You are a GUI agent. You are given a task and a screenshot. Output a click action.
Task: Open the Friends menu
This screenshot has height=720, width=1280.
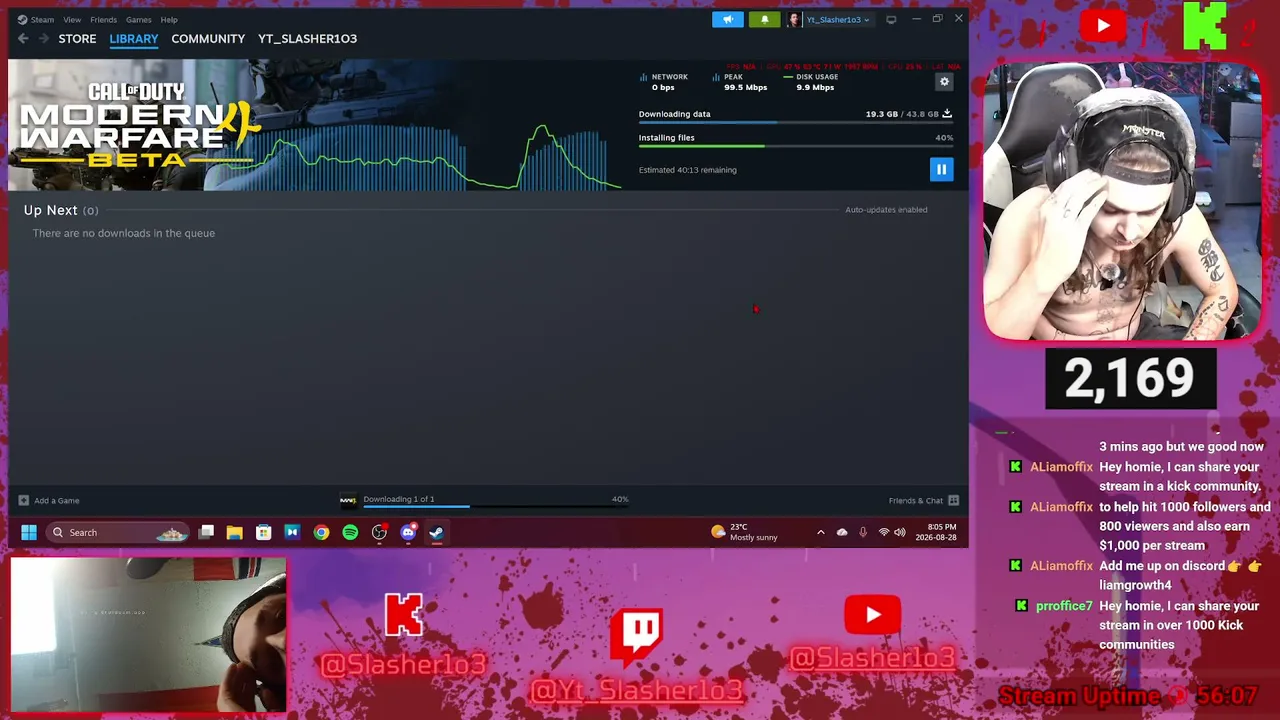pos(103,19)
